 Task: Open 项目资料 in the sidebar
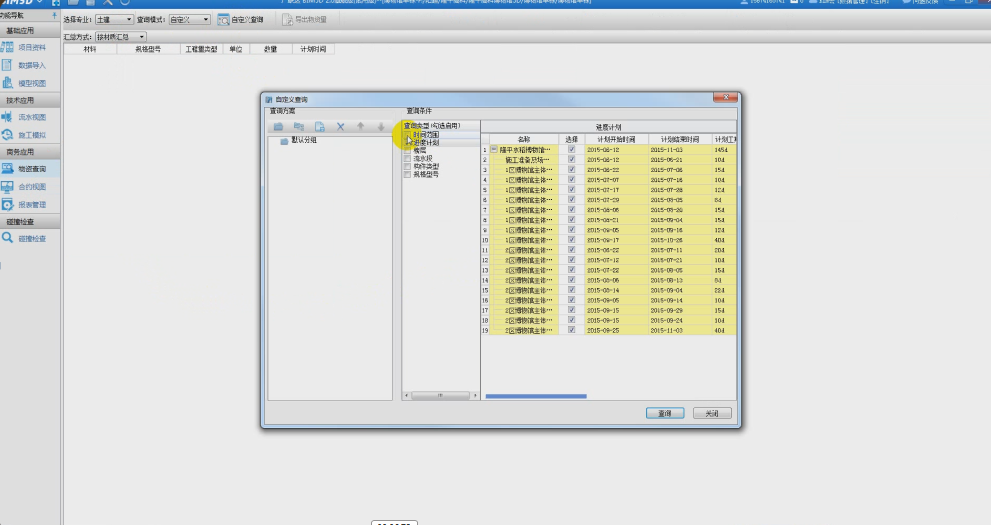pos(31,47)
